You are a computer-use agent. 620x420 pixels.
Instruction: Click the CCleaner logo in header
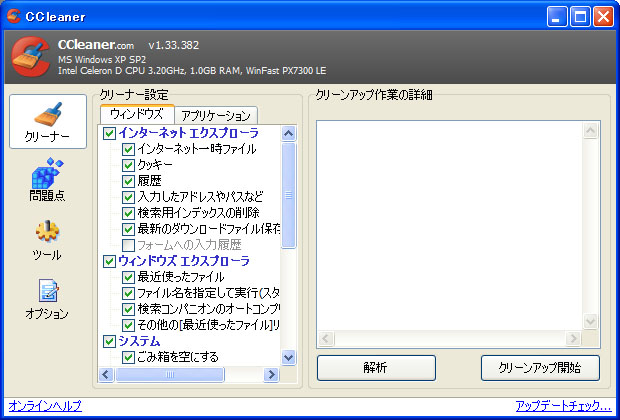(x=30, y=56)
